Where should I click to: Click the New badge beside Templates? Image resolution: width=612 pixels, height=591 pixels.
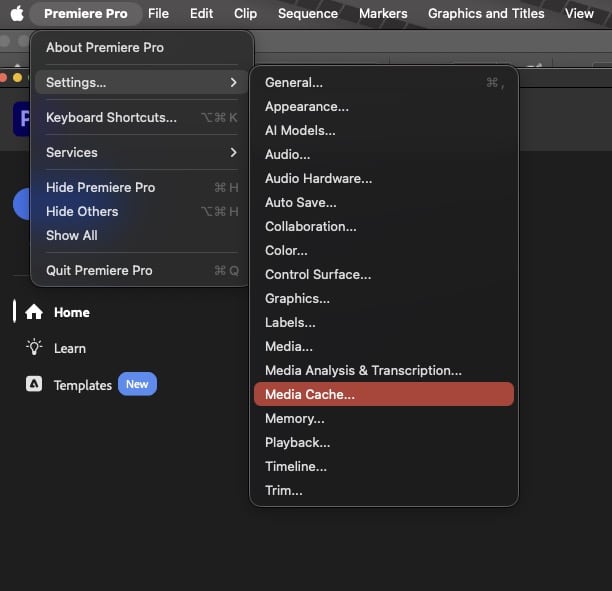[x=137, y=384]
